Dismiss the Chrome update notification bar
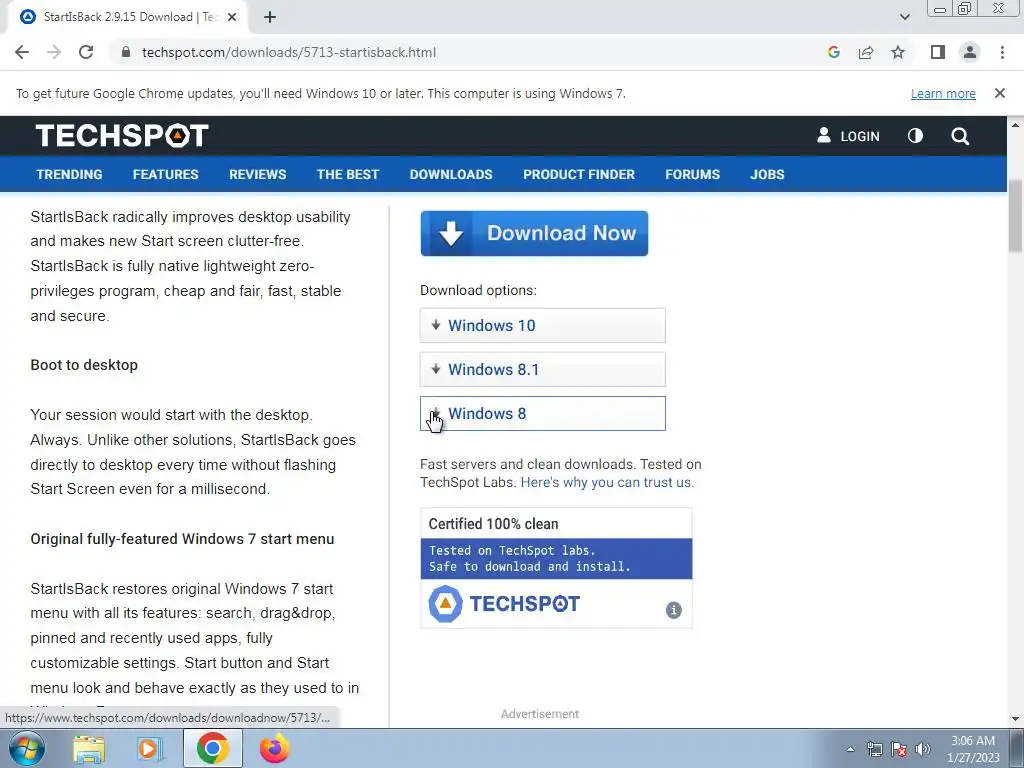This screenshot has width=1024, height=768. pos(999,93)
